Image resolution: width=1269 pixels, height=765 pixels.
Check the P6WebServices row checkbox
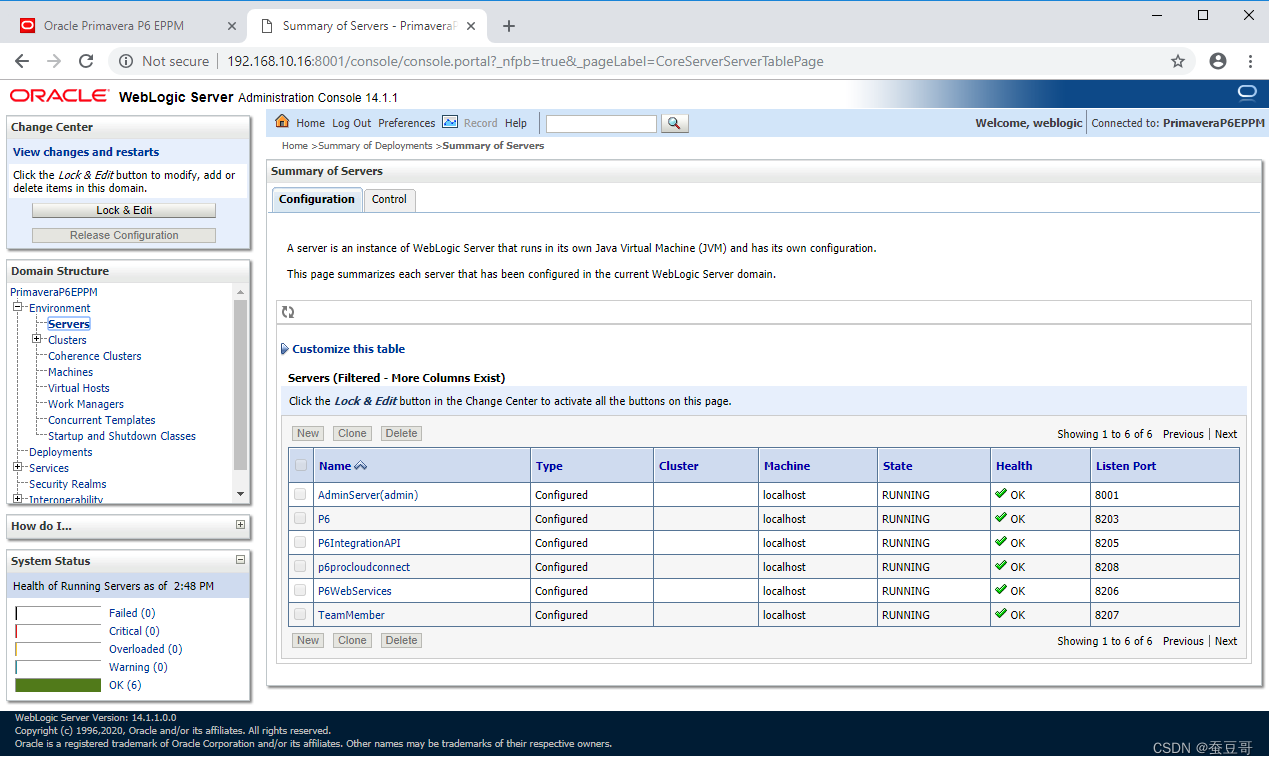[301, 590]
